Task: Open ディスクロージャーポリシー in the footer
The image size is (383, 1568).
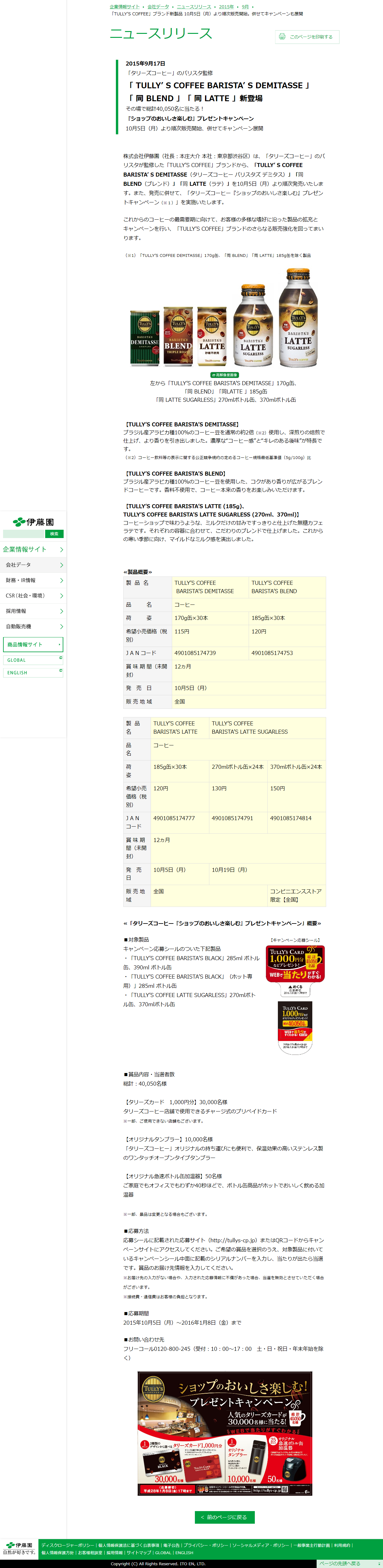Action: coord(68,1545)
